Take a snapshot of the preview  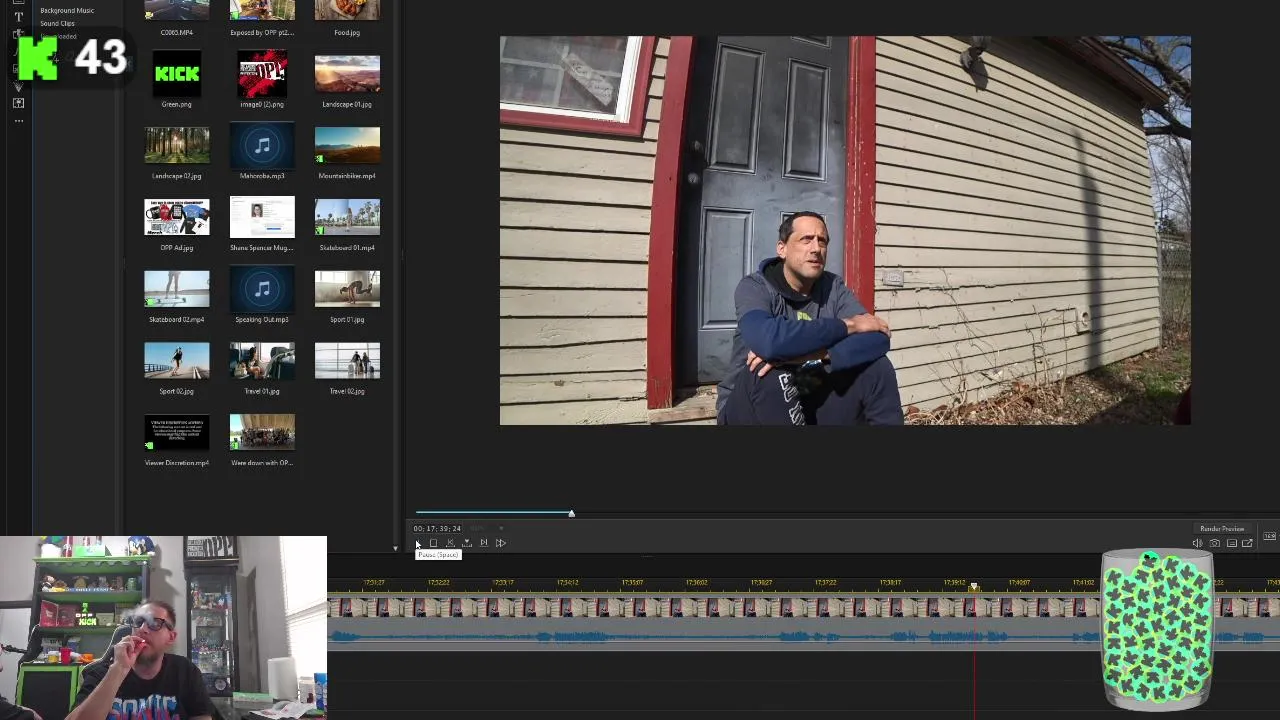[x=1214, y=543]
